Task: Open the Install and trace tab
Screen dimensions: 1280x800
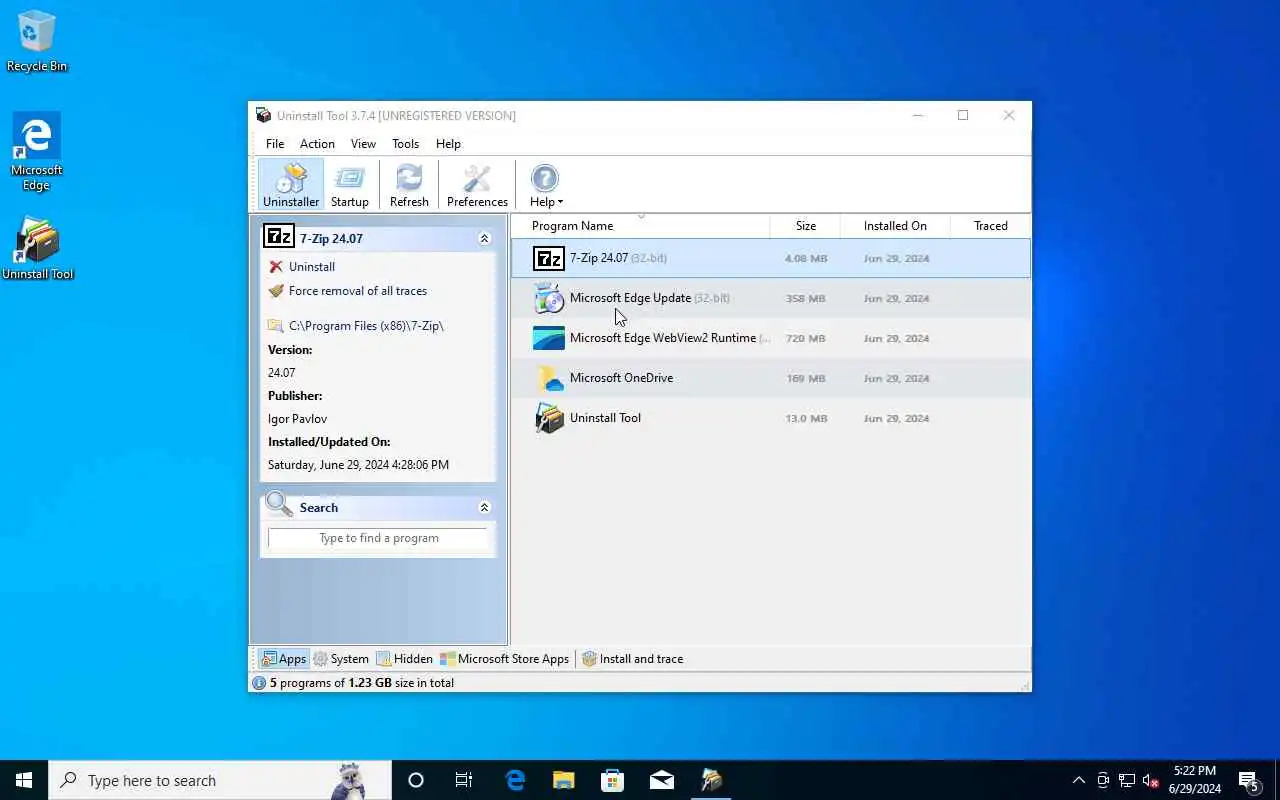Action: click(633, 659)
